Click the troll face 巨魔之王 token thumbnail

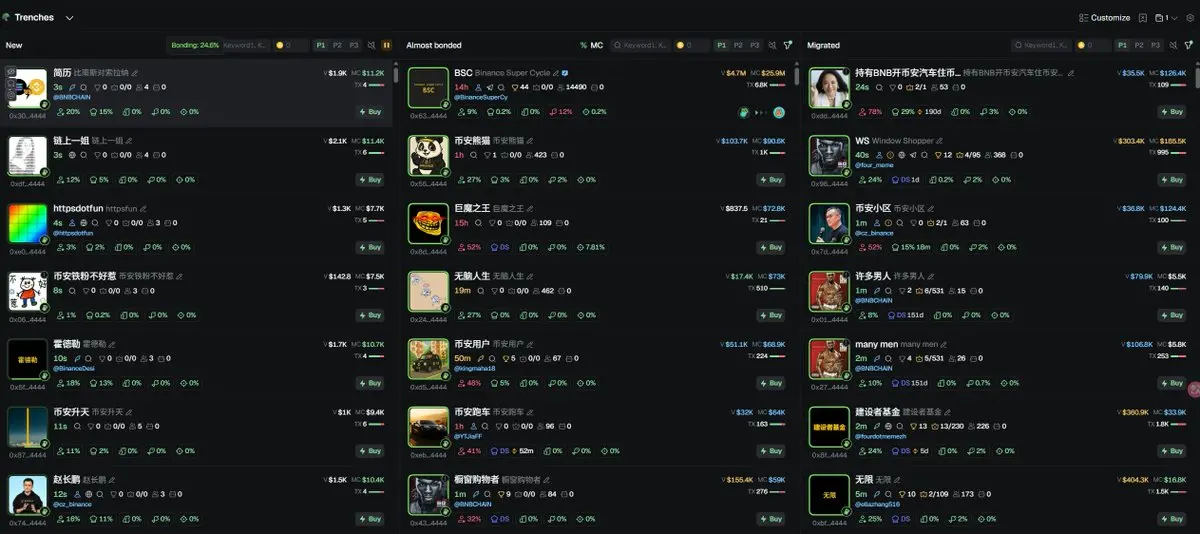[x=428, y=223]
